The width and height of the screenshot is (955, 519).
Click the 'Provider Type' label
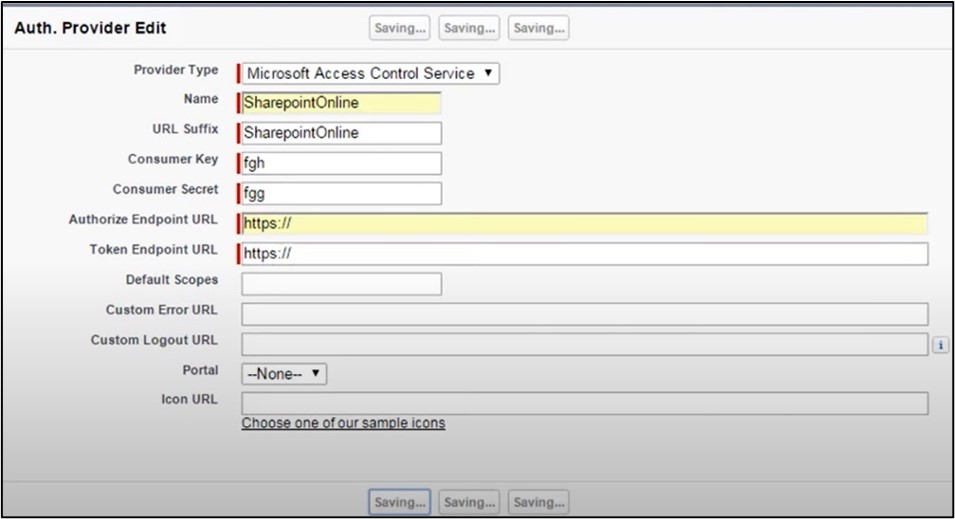click(176, 70)
